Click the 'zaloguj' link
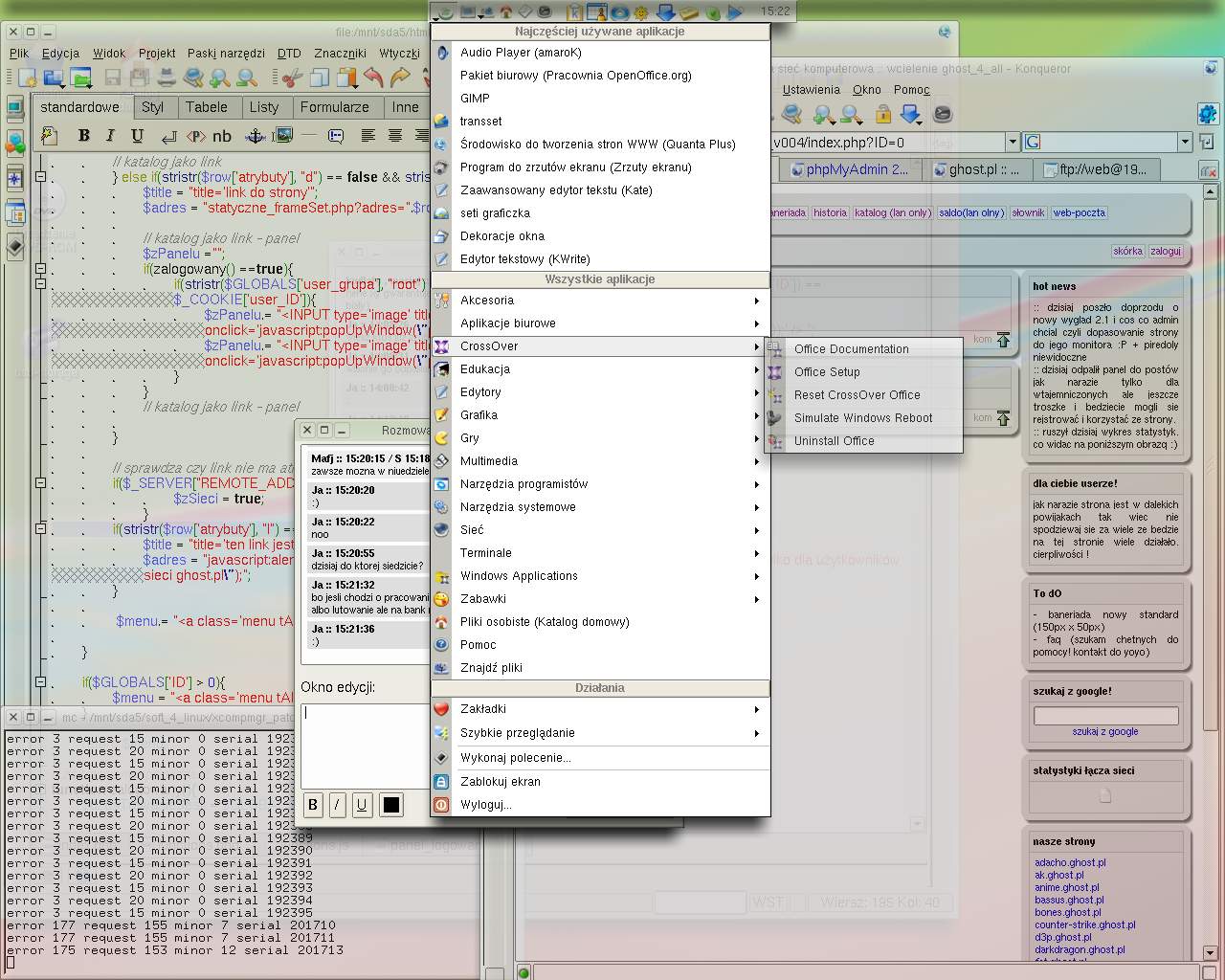 [x=1165, y=251]
